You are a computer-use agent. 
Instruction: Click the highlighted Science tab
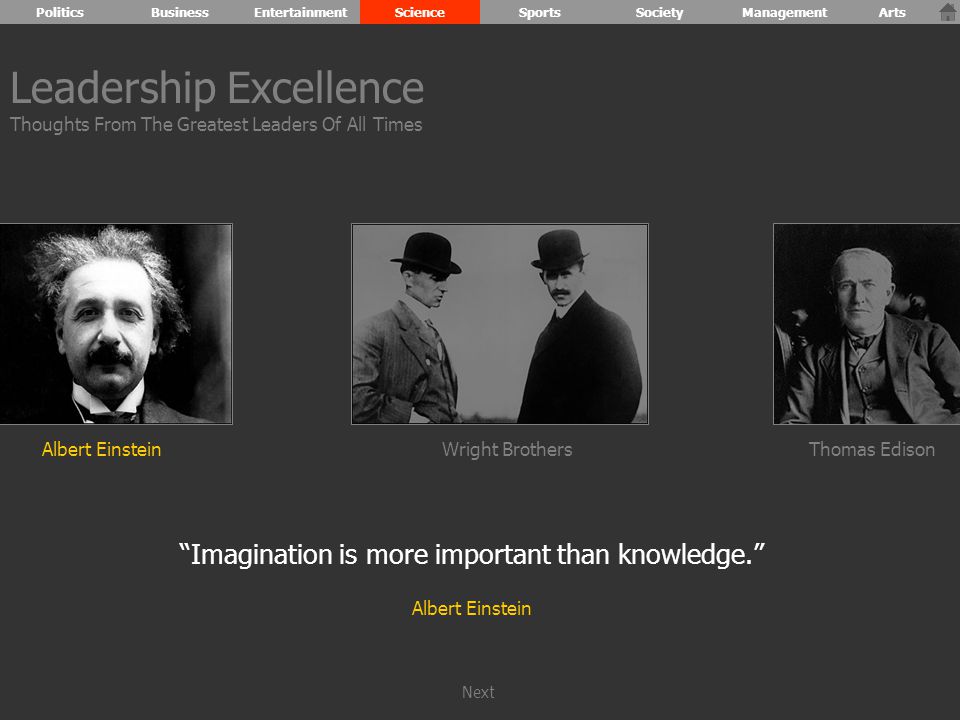[420, 12]
